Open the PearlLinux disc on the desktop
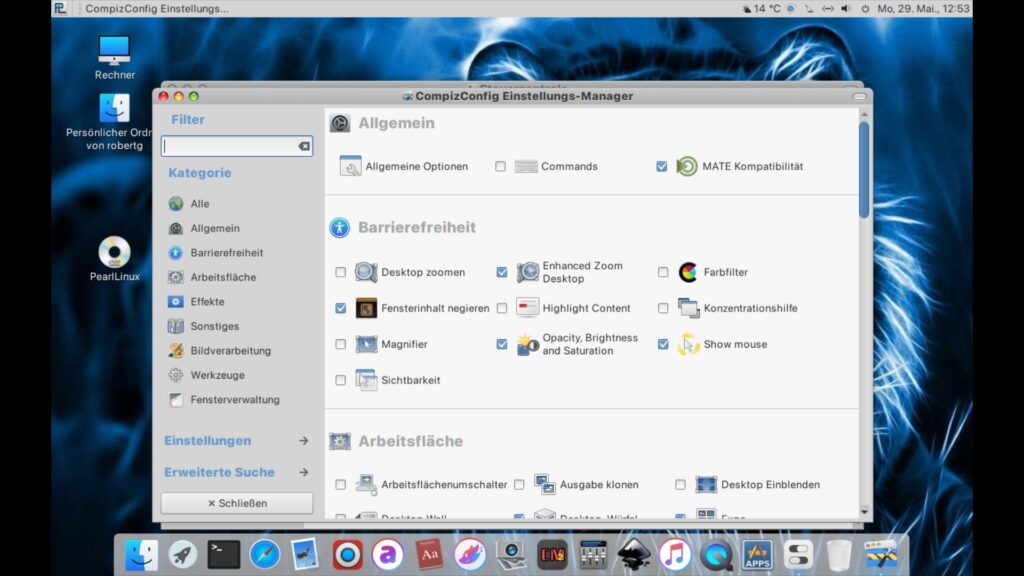This screenshot has width=1024, height=576. click(114, 259)
